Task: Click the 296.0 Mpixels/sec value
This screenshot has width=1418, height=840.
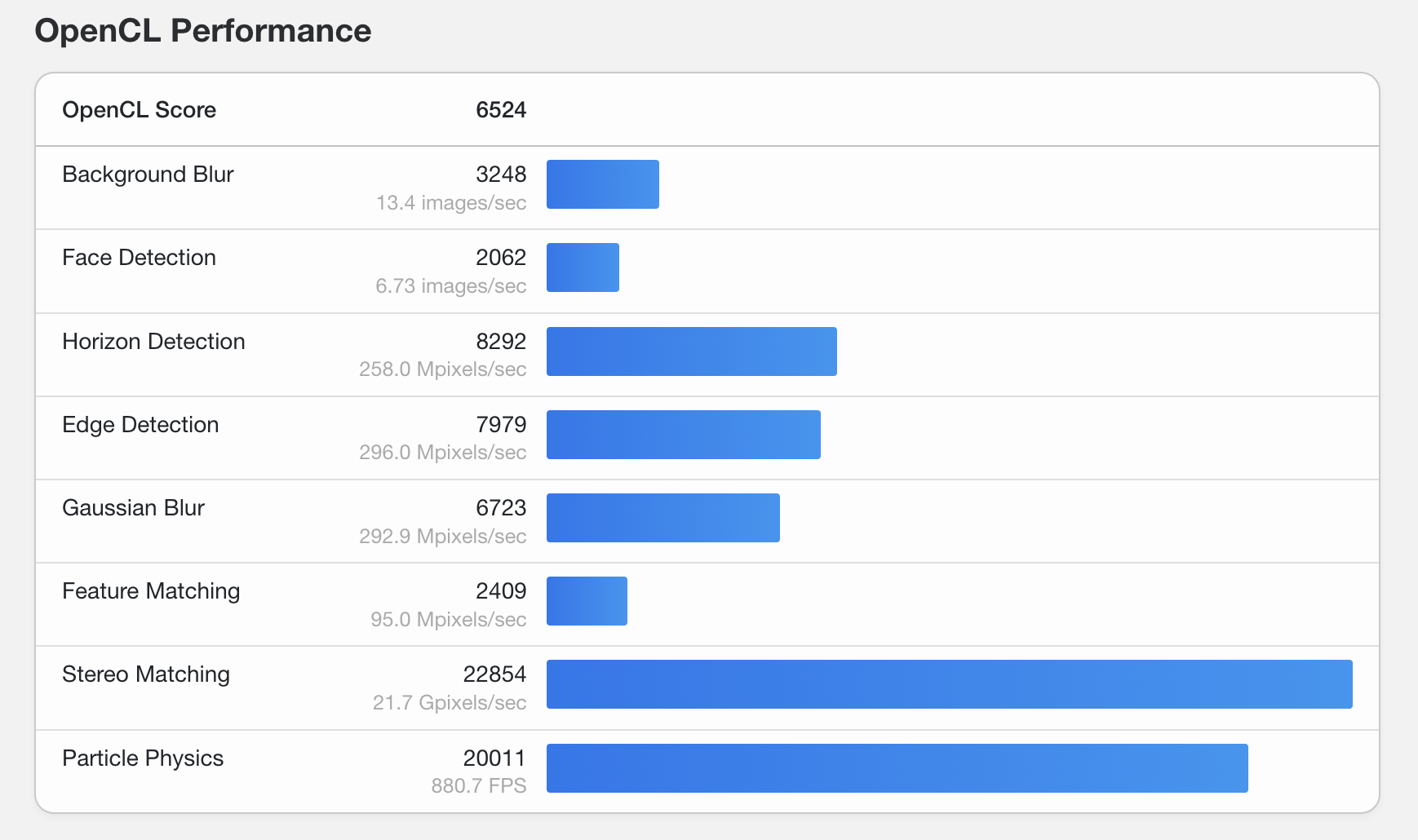Action: point(443,453)
